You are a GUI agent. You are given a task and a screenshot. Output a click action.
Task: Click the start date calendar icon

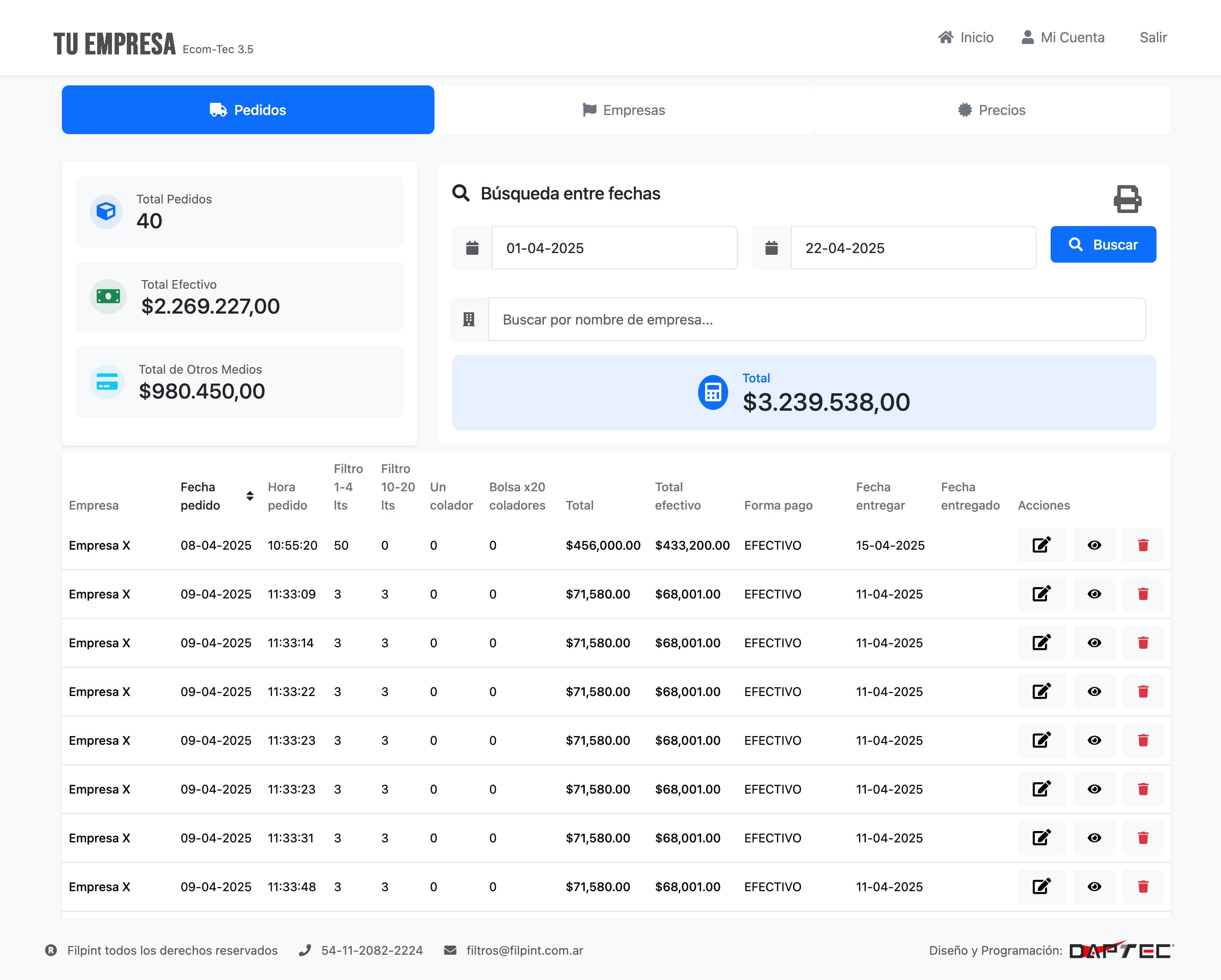[x=472, y=248]
